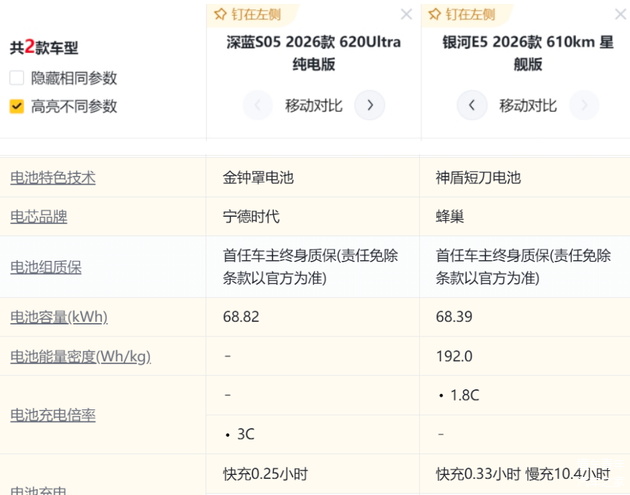Select the 宁德时代 cell brand value
The height and width of the screenshot is (495, 630).
pos(251,216)
